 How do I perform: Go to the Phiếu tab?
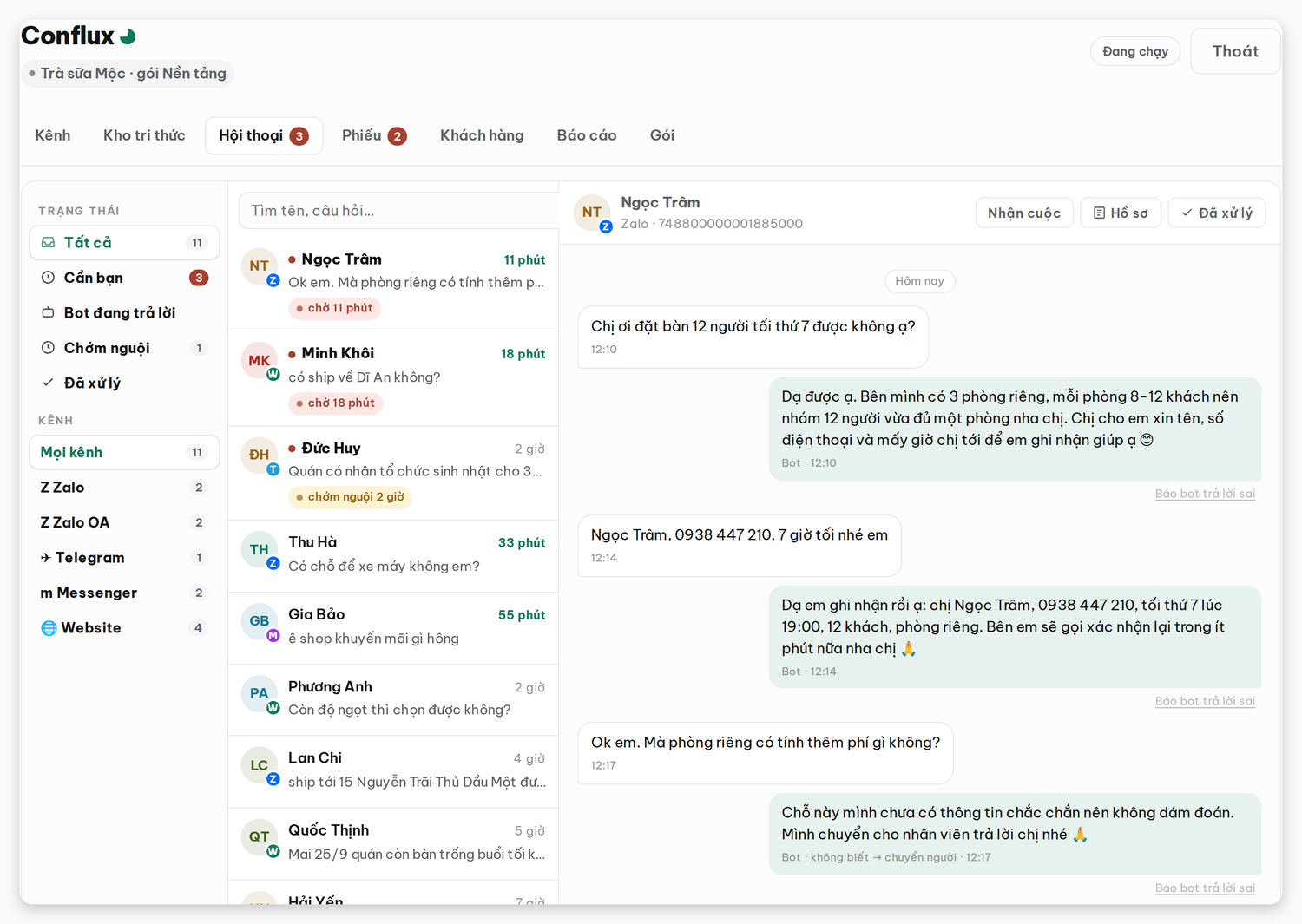(374, 135)
